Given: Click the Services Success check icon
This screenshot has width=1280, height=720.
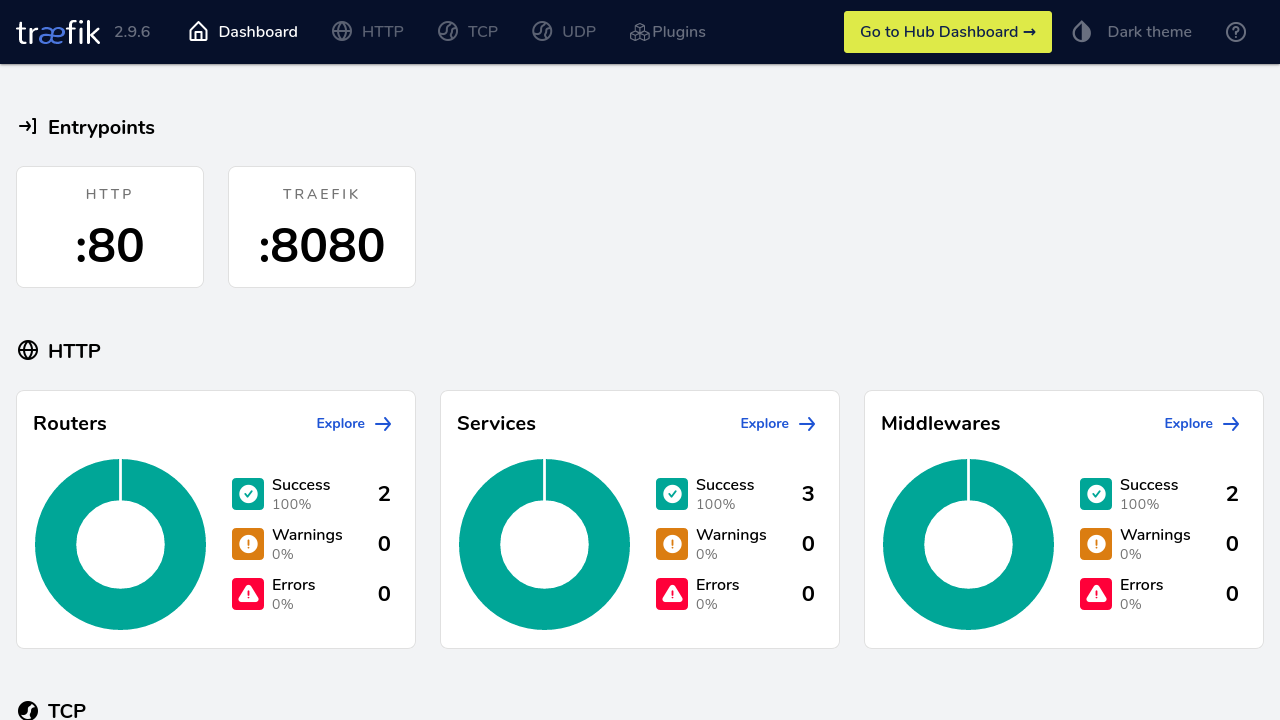Looking at the screenshot, I should (x=672, y=494).
